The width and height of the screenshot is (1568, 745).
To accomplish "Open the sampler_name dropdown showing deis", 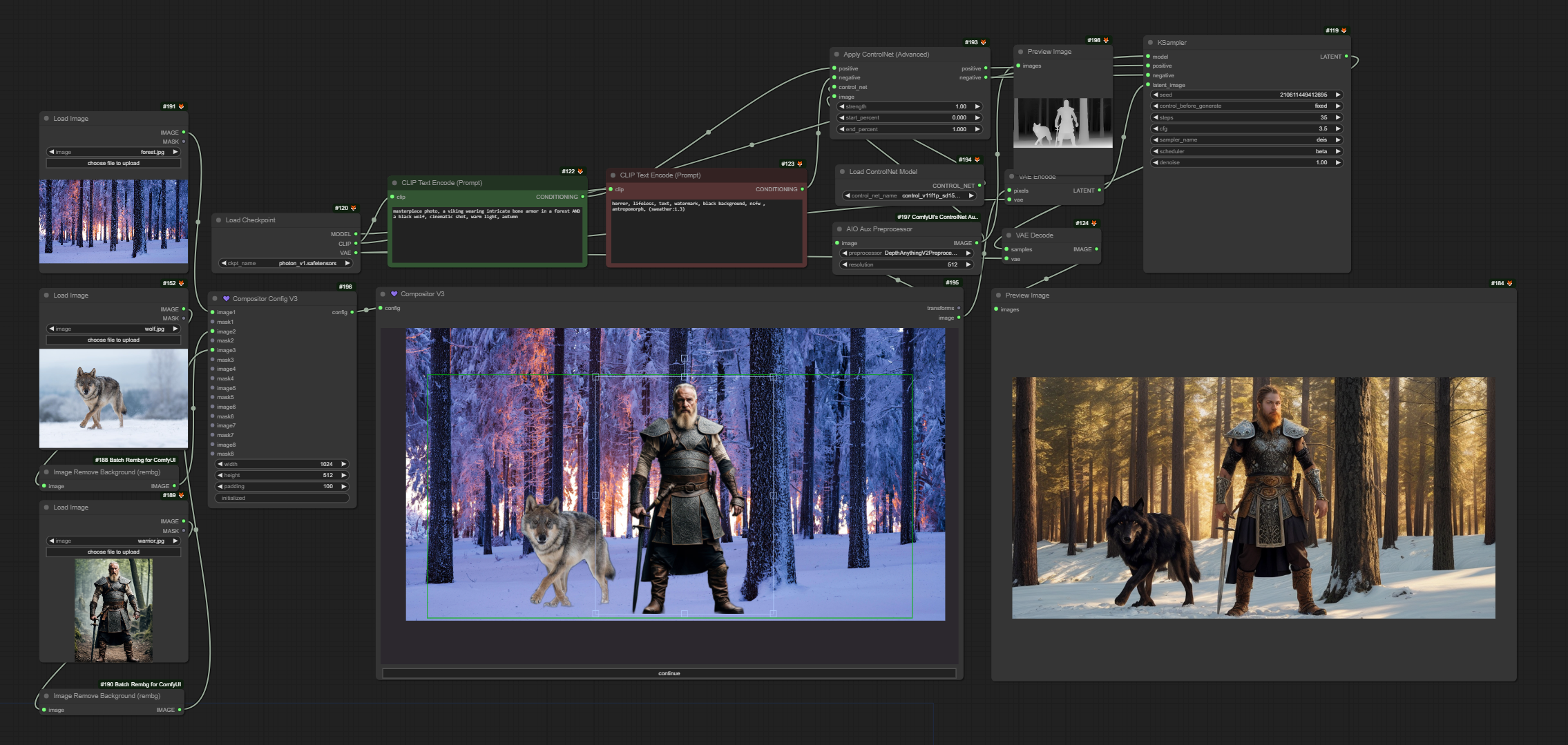I will (x=1247, y=140).
